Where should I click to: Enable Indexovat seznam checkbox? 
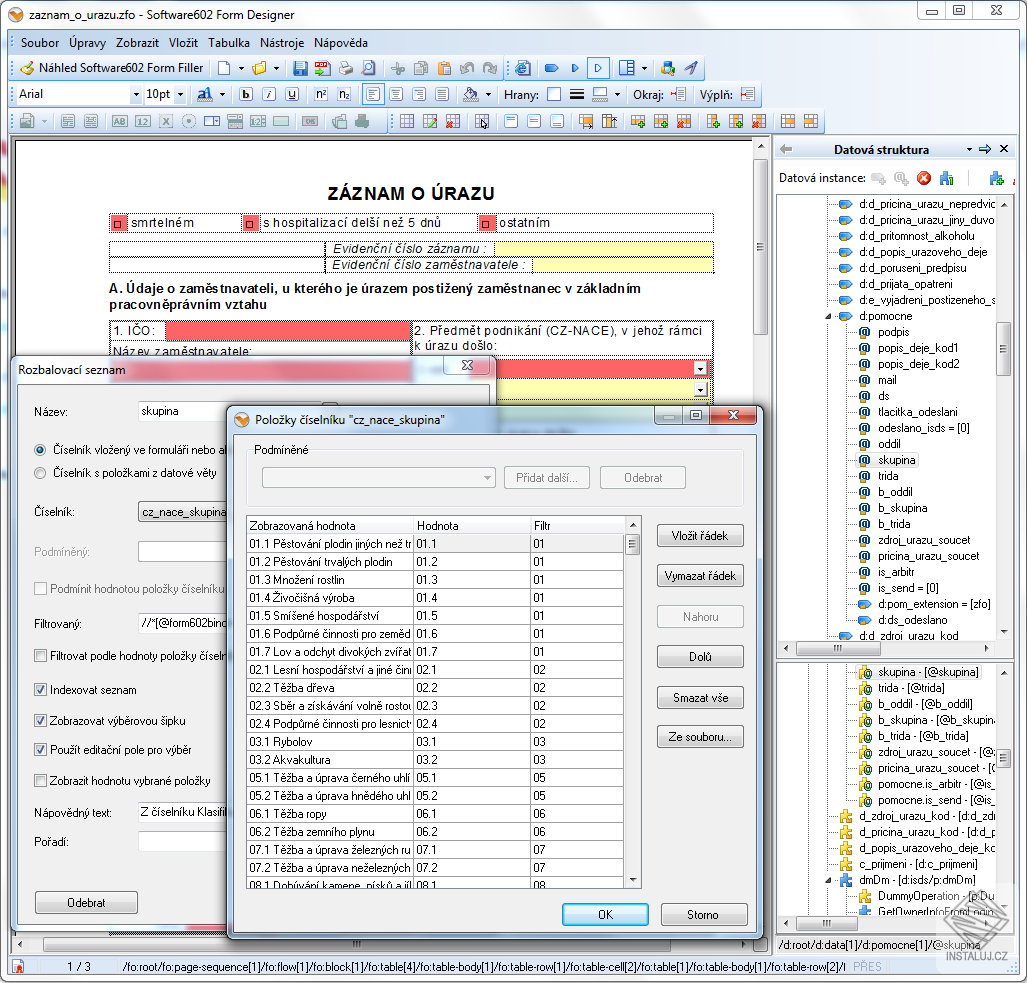(x=38, y=689)
